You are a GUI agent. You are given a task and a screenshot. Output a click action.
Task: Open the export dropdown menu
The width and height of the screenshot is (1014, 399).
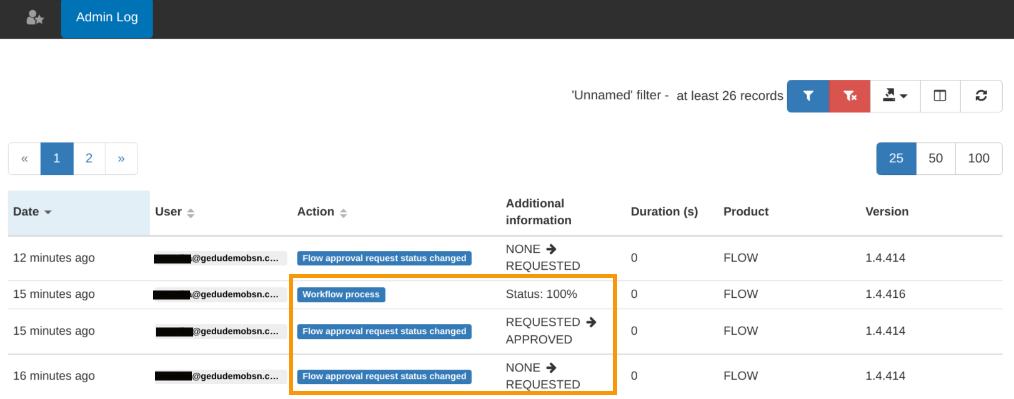(x=895, y=96)
